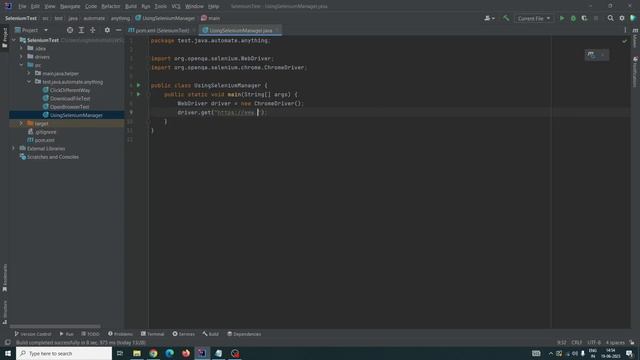Collapse the test.java.automate.anything package

(x=29, y=82)
